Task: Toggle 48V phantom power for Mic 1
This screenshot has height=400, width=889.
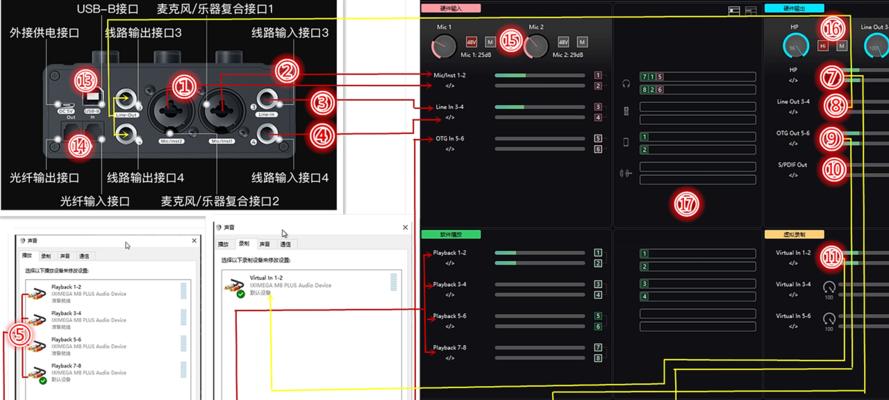Action: (471, 42)
